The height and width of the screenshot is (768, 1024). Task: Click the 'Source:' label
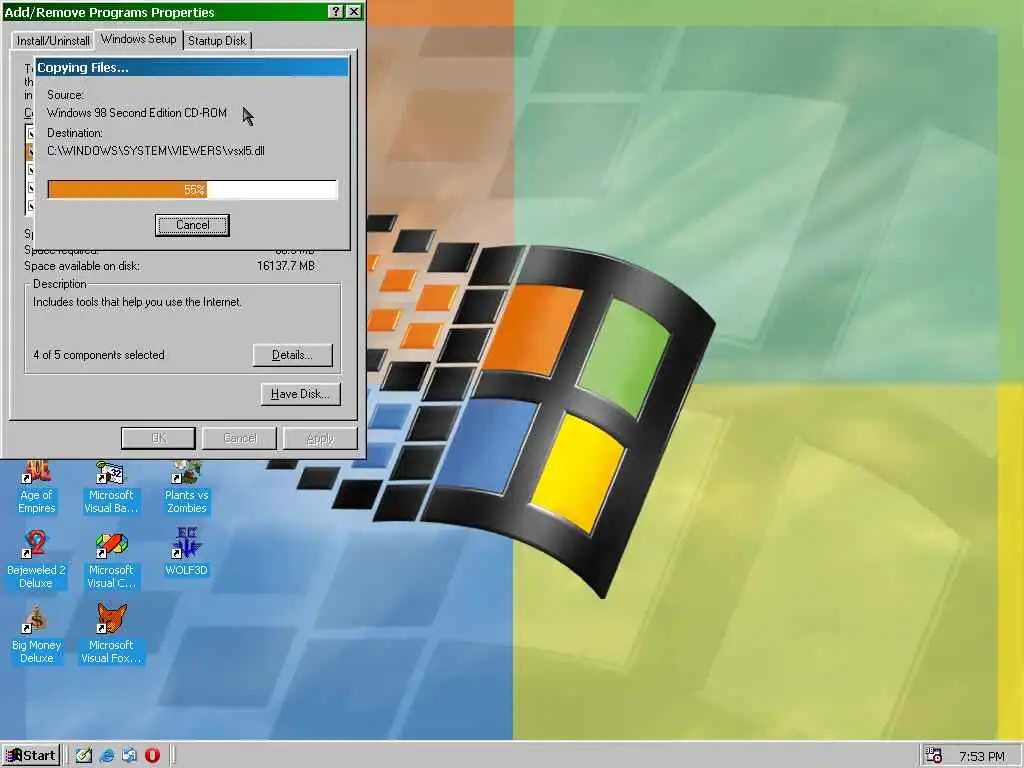[65, 95]
